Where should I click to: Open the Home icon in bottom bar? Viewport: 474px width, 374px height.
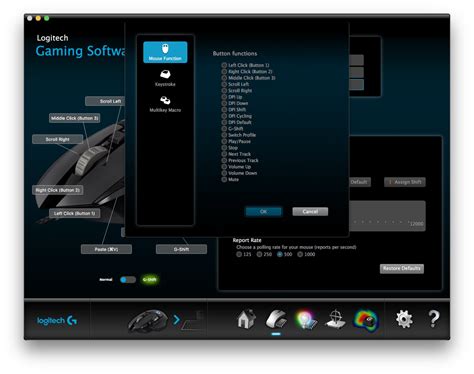click(x=247, y=319)
